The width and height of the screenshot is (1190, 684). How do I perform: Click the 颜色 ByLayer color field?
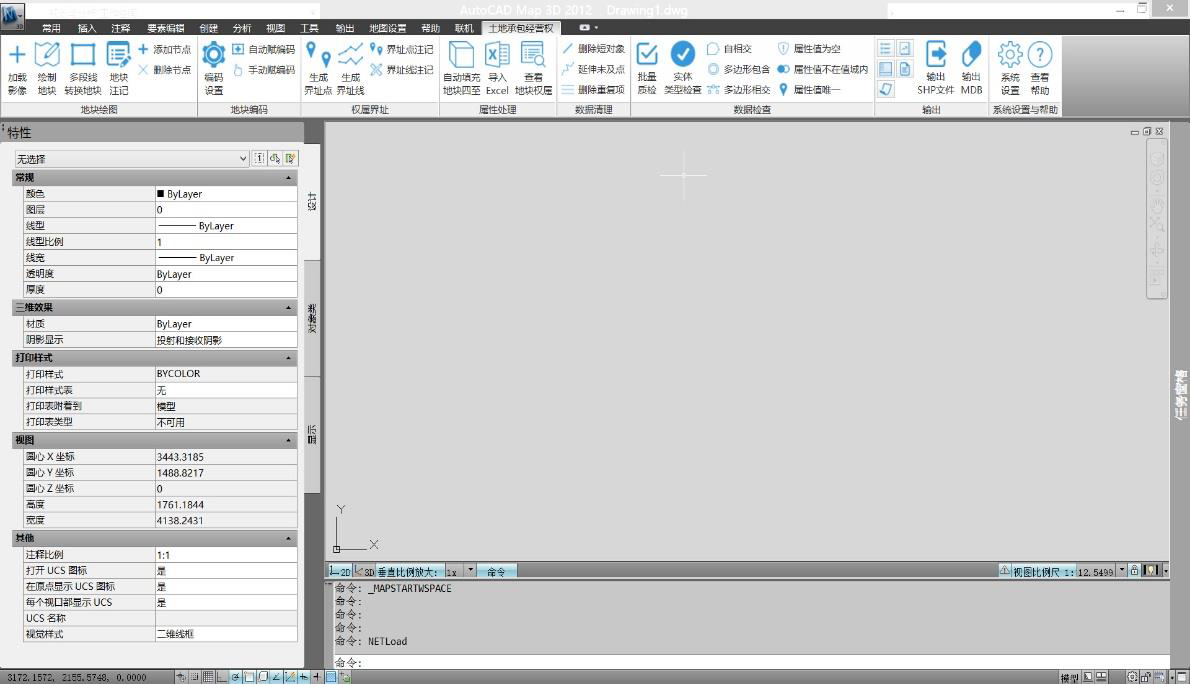click(x=226, y=194)
